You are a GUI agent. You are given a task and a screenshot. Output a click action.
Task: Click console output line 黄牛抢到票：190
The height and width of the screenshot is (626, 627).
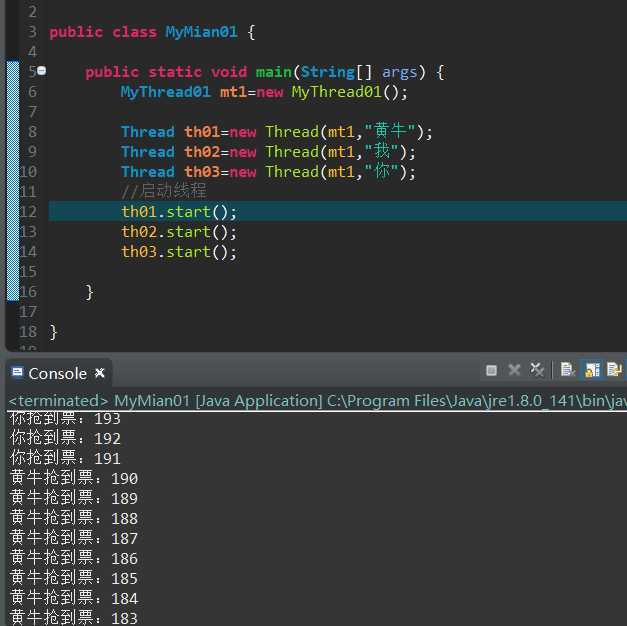pyautogui.click(x=74, y=479)
